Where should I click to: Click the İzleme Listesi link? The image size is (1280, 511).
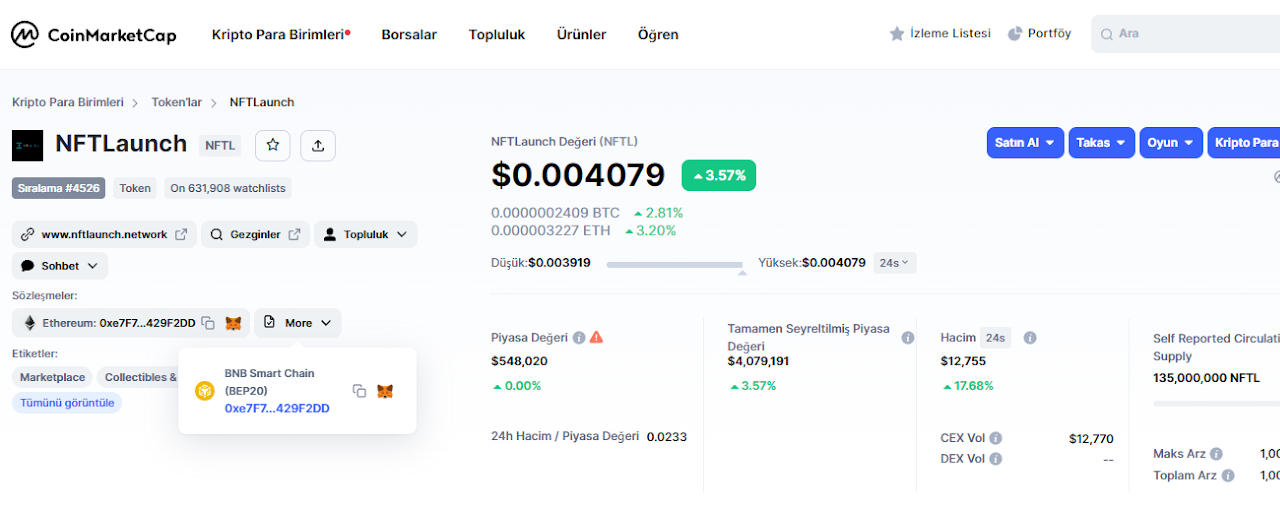[950, 34]
